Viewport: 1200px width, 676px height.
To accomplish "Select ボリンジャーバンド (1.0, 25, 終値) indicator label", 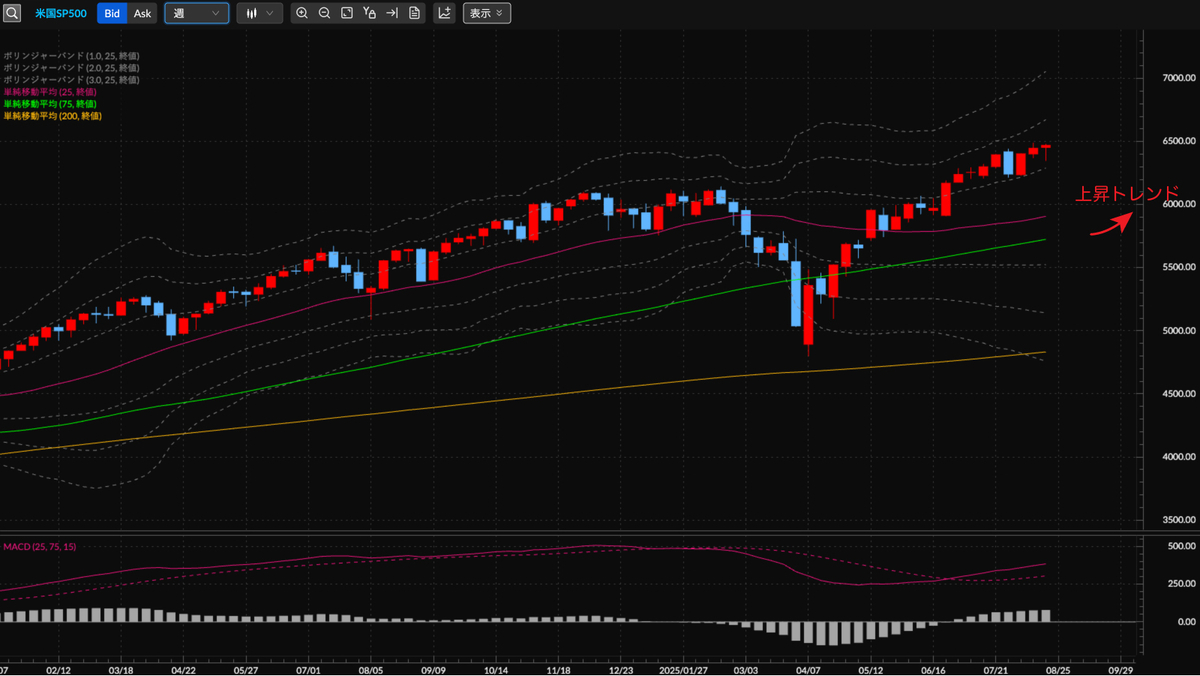I will [71, 56].
